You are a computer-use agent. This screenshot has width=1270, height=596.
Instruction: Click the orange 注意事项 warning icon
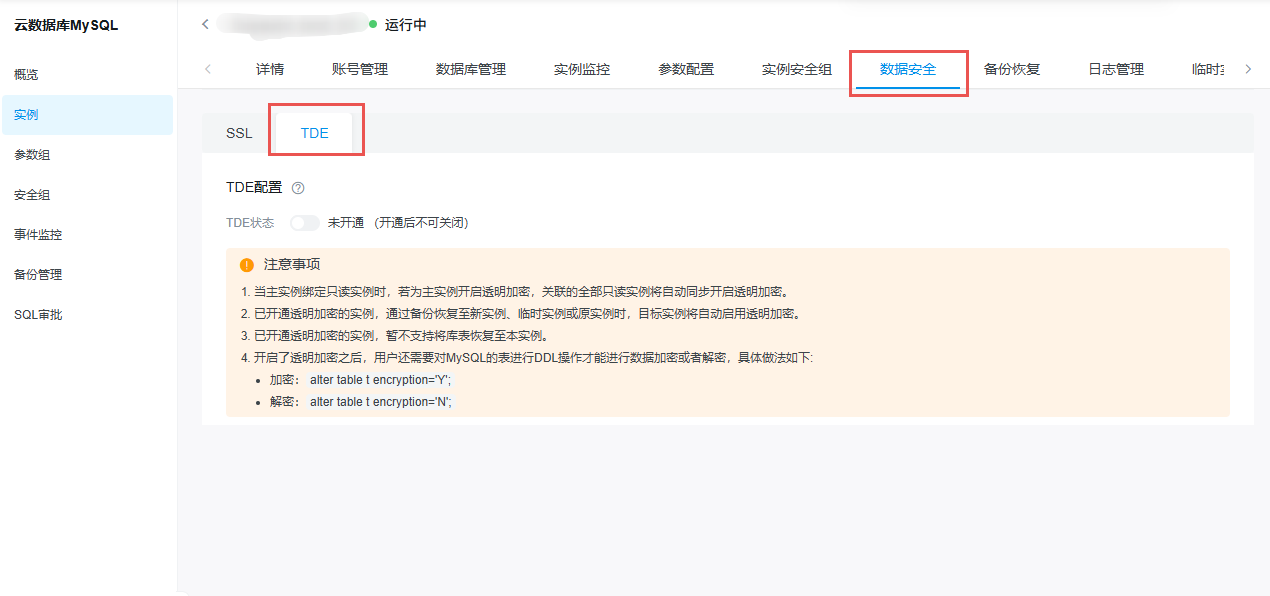click(x=247, y=265)
